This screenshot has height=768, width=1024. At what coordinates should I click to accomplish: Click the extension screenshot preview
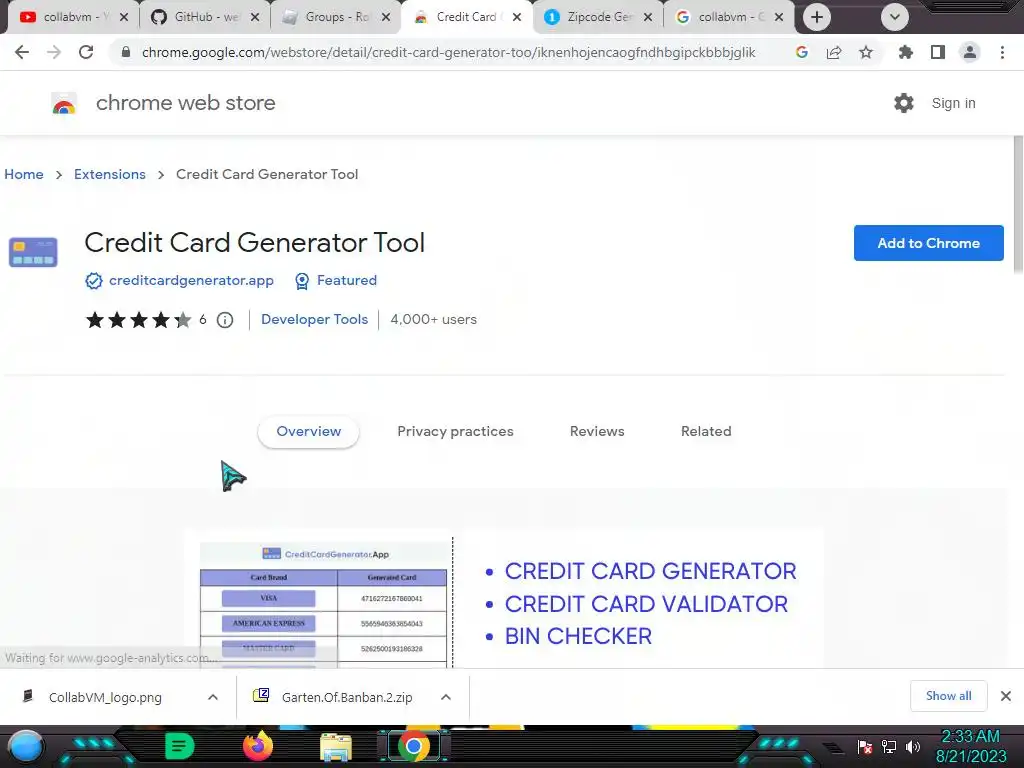pos(504,598)
